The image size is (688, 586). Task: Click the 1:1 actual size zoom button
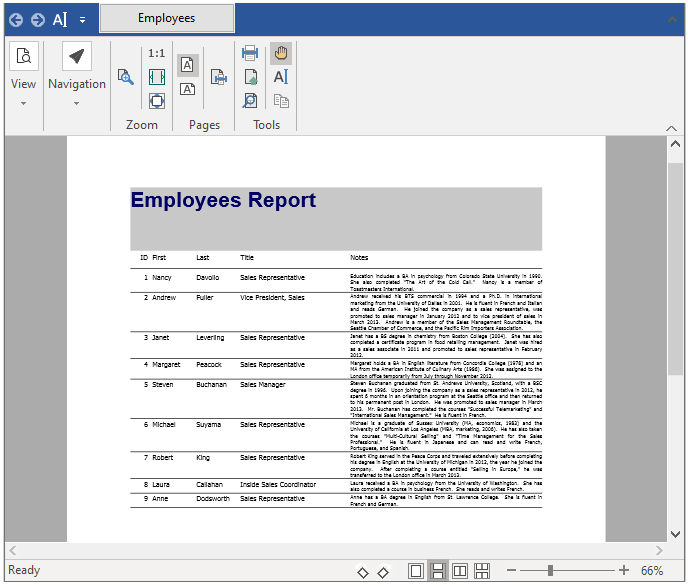click(157, 53)
